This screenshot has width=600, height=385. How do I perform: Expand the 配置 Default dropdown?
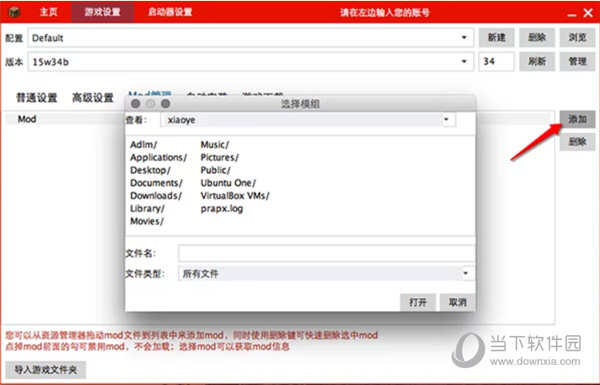pyautogui.click(x=251, y=38)
